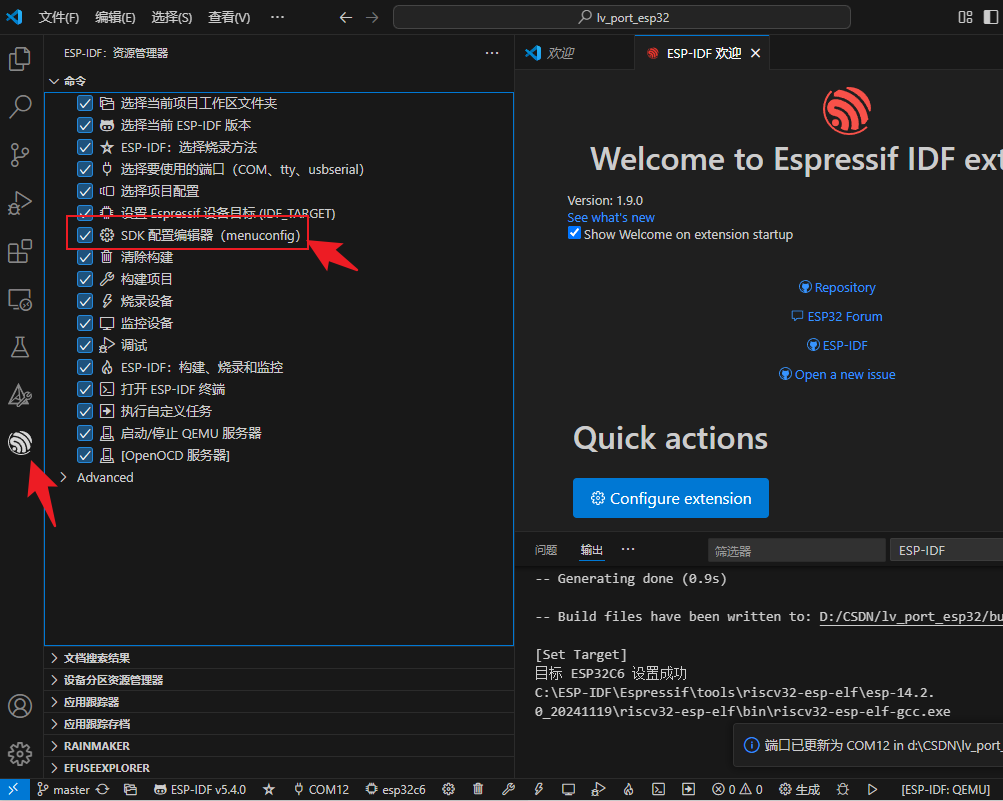The width and height of the screenshot is (1003, 801).
Task: Open the 文件(F) menu
Action: click(x=59, y=17)
